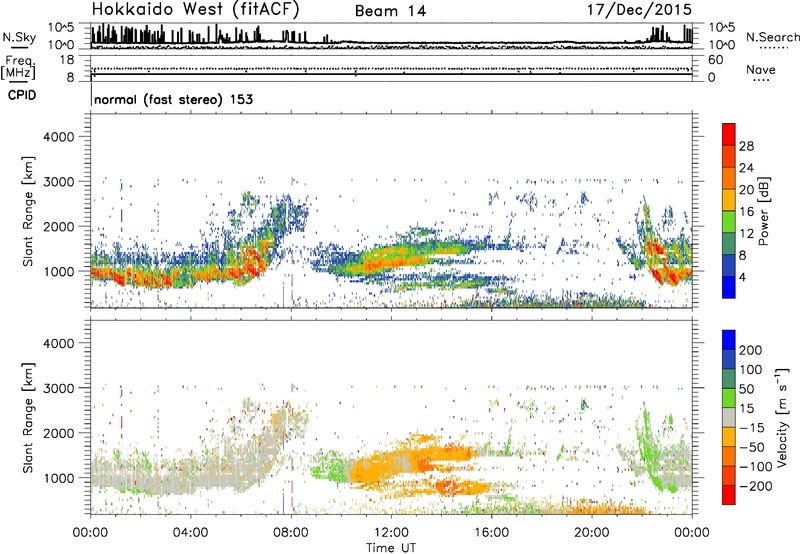Click the date '17/Dec/2015'

[x=639, y=10]
